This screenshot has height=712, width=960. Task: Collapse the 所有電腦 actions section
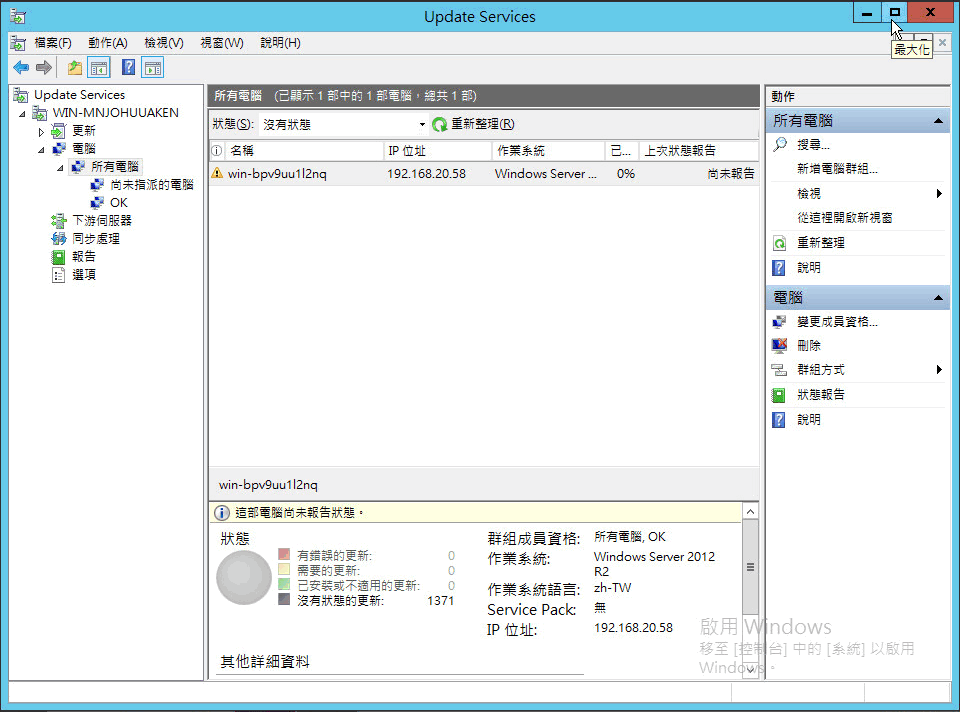tap(938, 121)
